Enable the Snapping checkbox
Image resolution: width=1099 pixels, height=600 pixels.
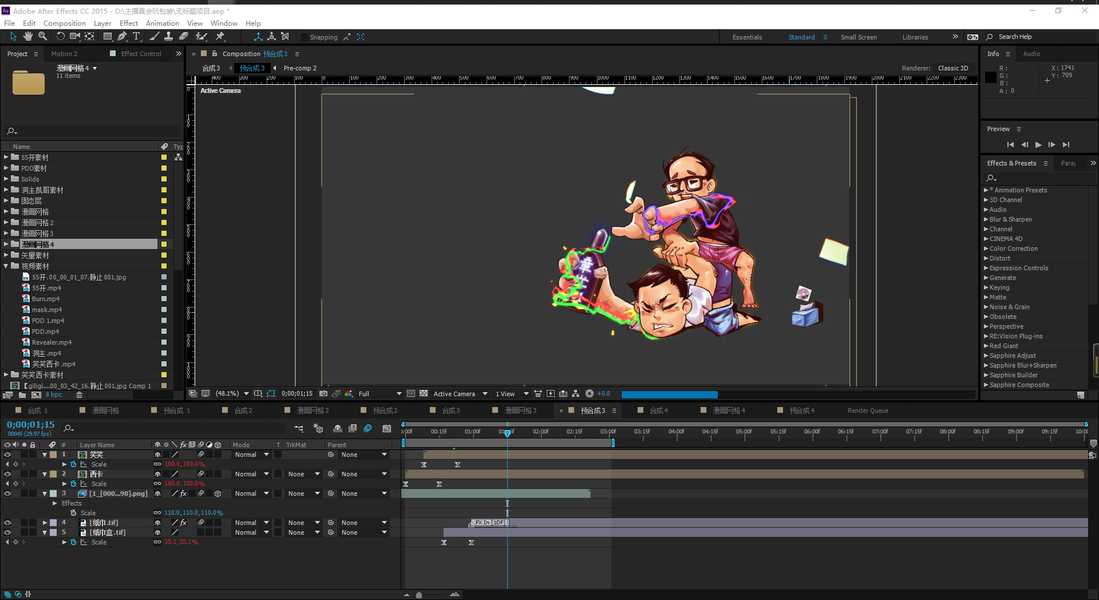(303, 37)
